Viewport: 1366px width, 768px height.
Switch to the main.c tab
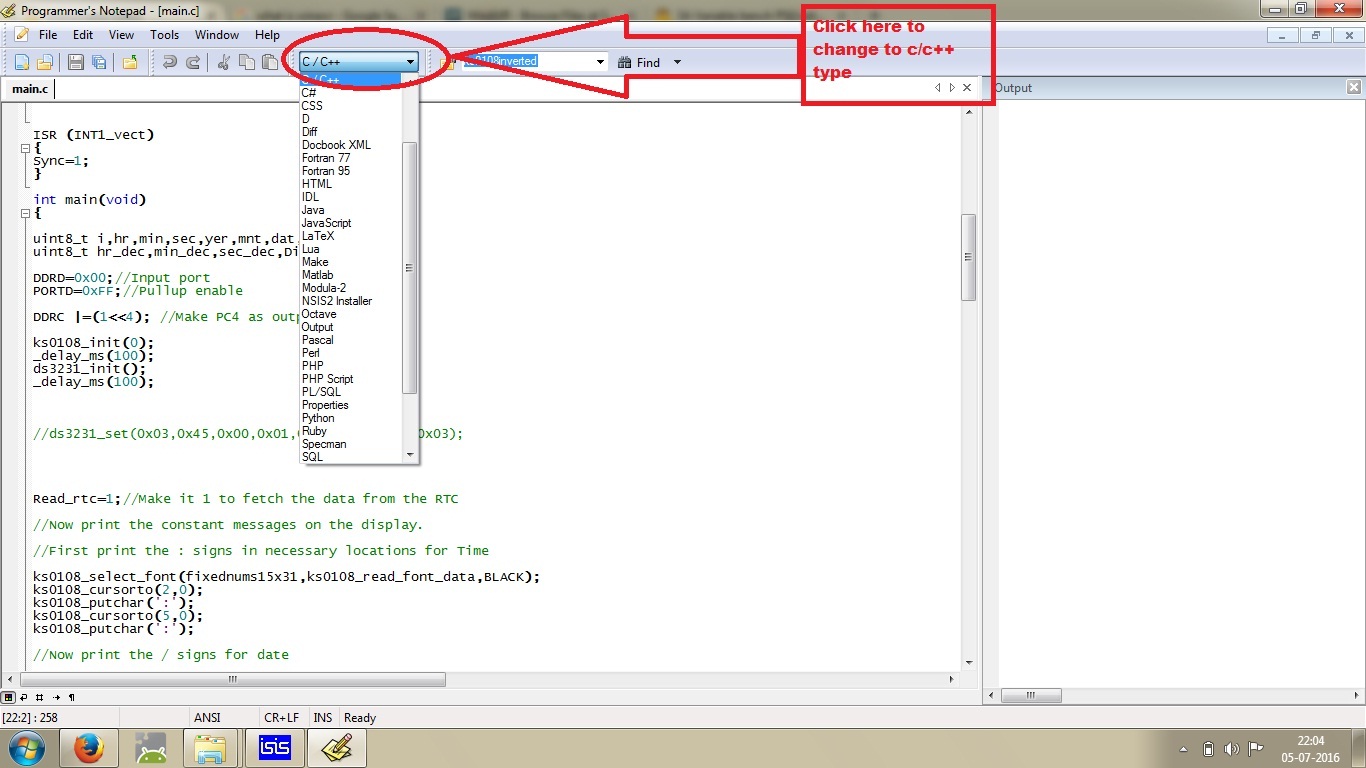point(29,89)
